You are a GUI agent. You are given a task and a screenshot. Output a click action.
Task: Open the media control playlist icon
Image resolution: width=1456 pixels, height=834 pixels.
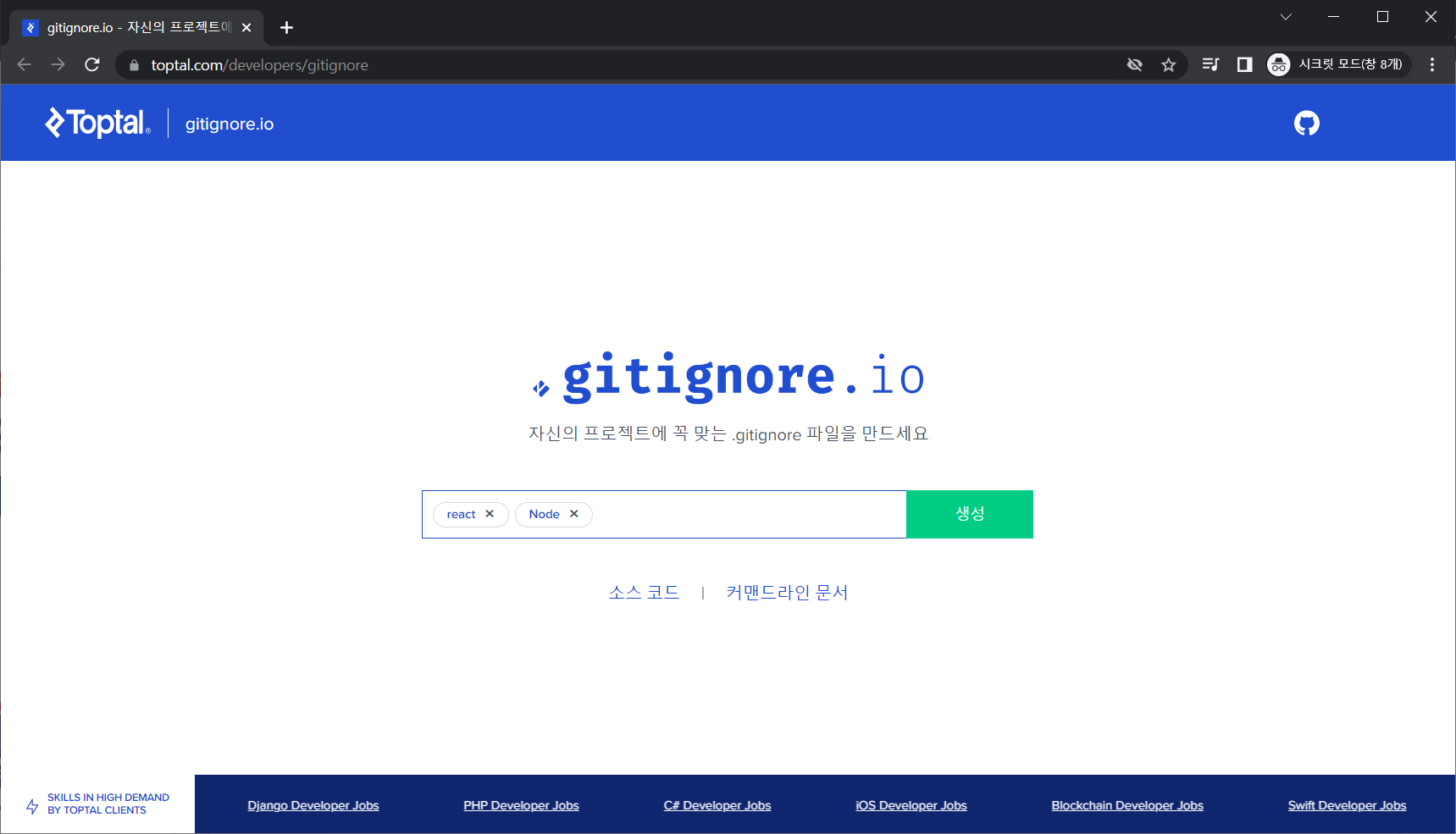[1210, 64]
